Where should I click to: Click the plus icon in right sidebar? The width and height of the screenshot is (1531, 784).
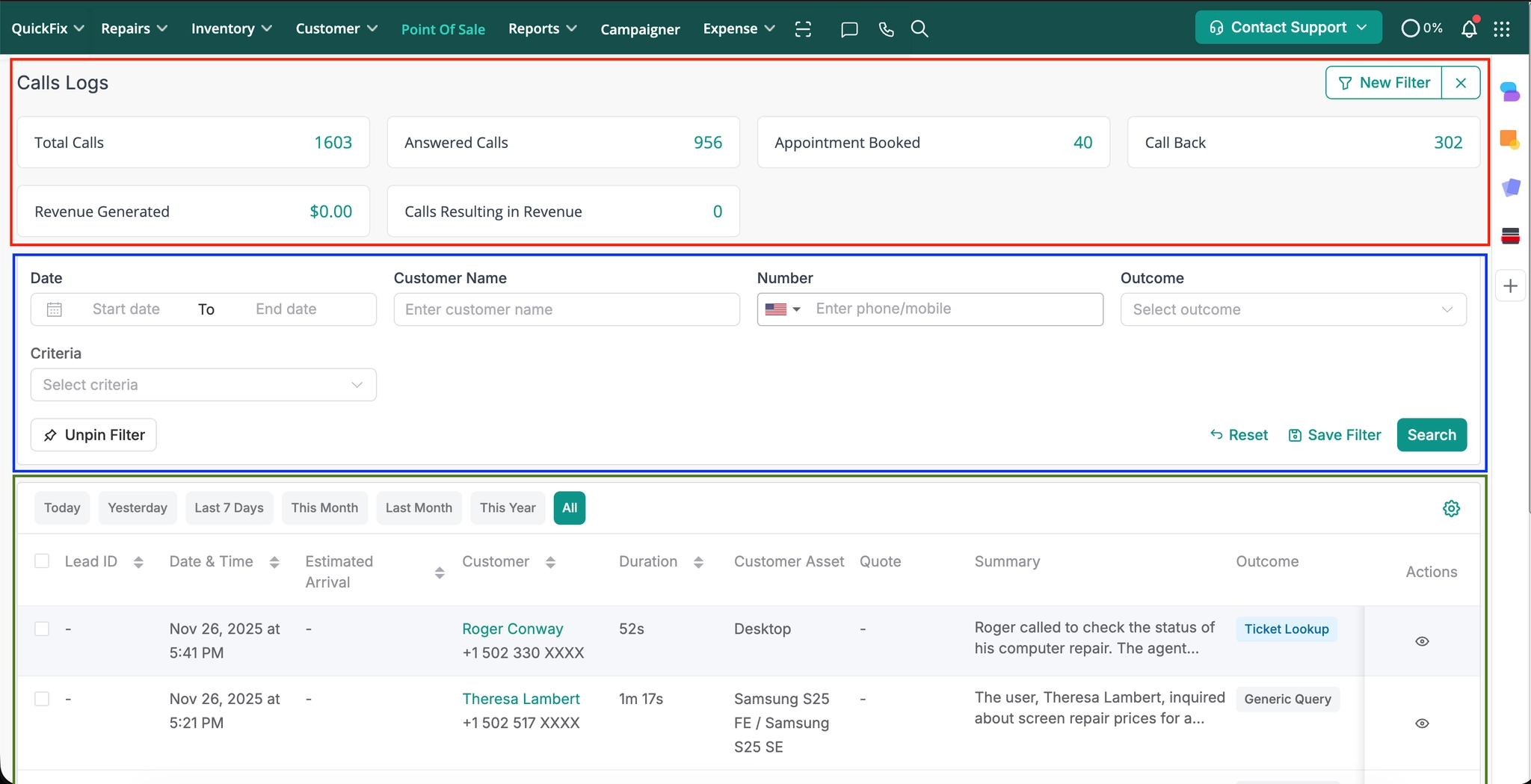pyautogui.click(x=1510, y=286)
